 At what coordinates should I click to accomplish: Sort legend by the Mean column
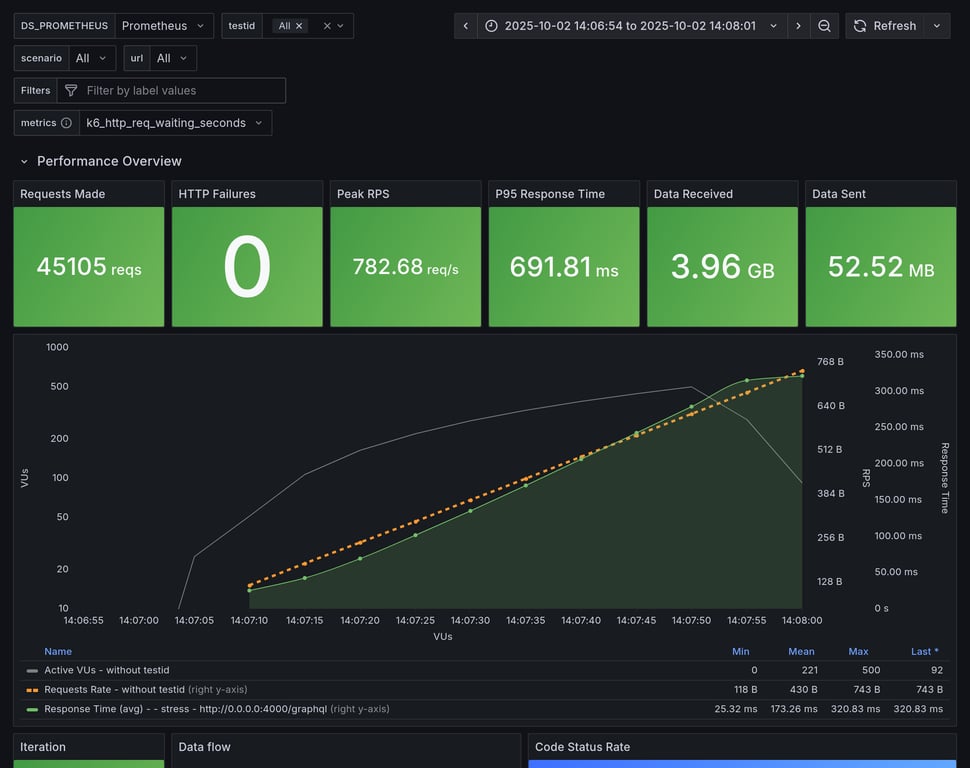click(x=801, y=651)
